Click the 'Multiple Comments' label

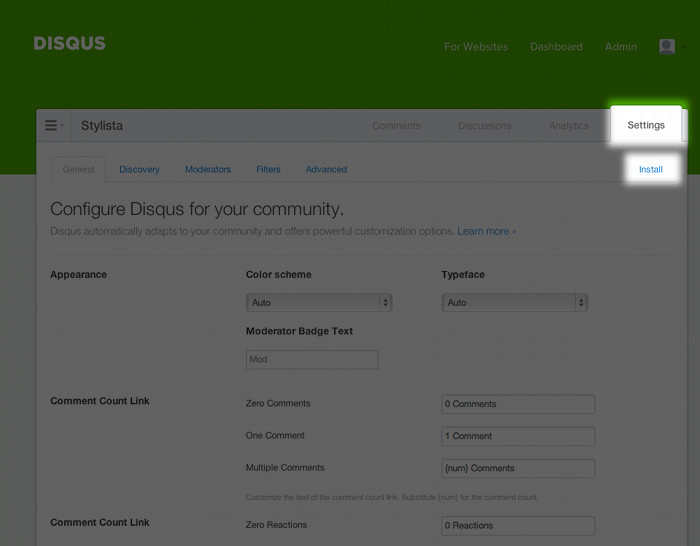tap(285, 467)
